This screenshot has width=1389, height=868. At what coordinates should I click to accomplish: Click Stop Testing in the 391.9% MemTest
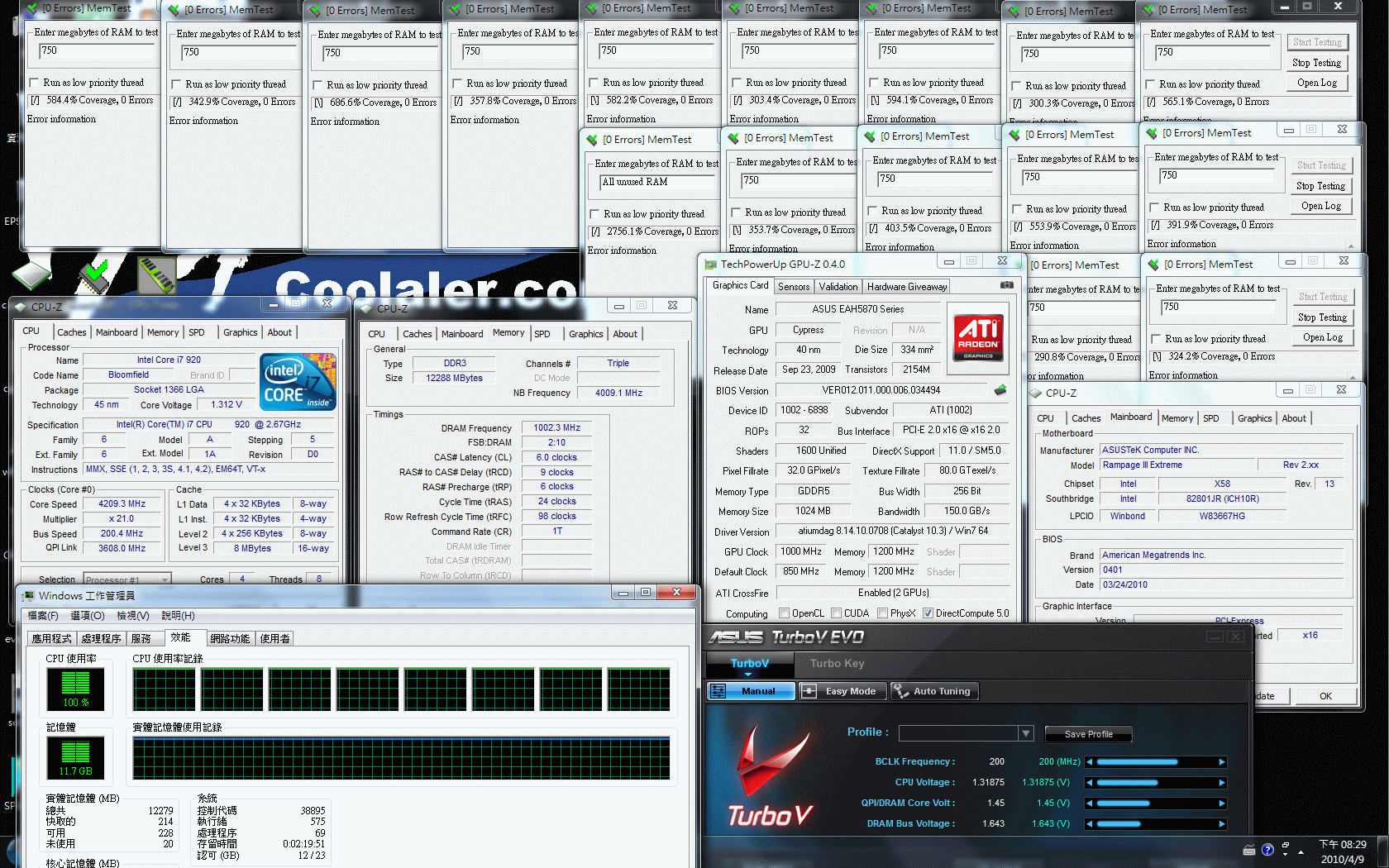point(1320,186)
